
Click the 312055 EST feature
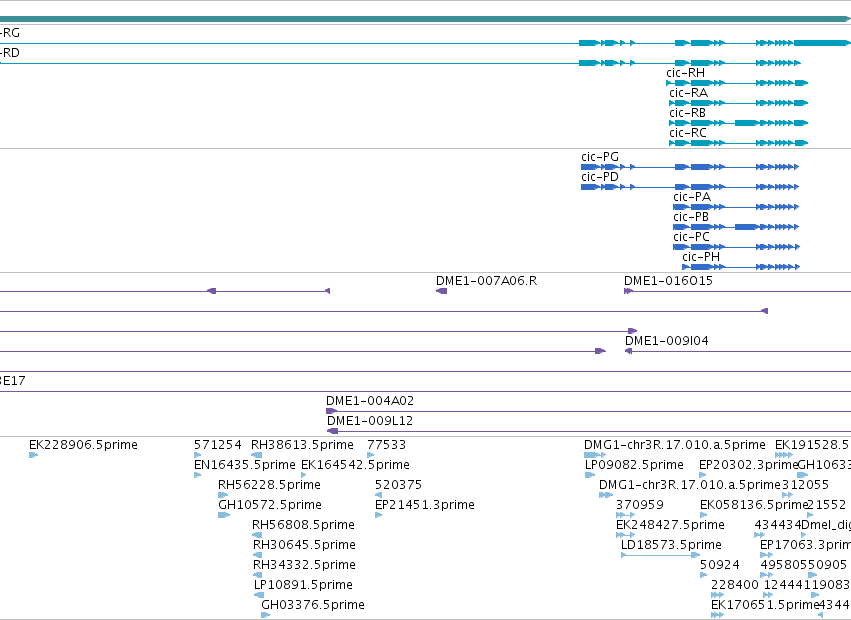tap(788, 495)
